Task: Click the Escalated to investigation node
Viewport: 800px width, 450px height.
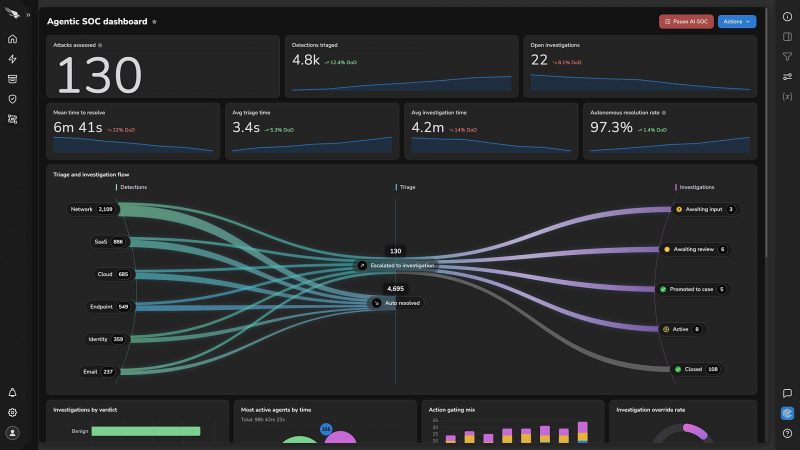Action: pos(396,265)
